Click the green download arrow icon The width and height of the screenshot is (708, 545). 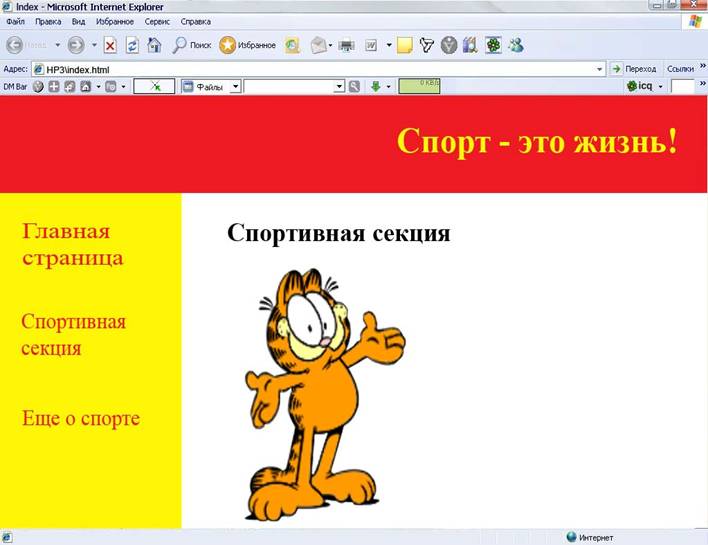coord(376,86)
